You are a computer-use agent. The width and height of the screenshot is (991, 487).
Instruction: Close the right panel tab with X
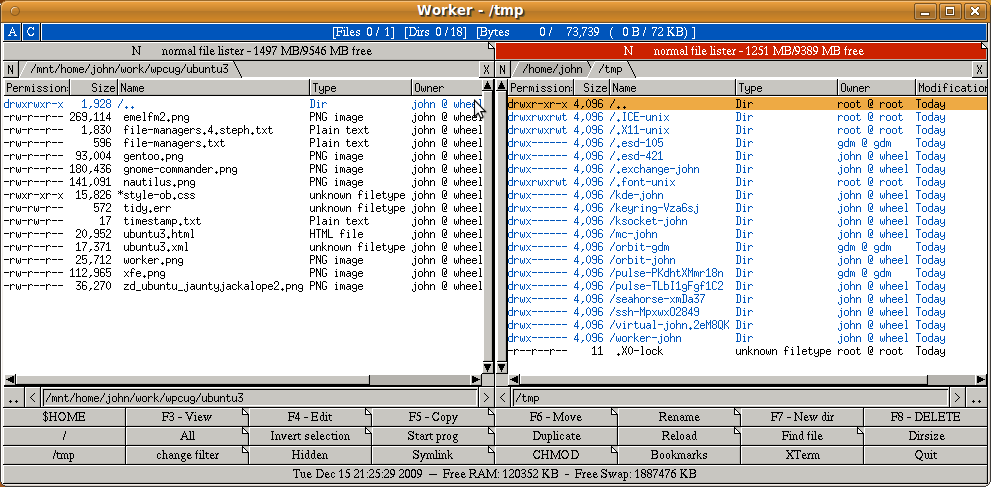pyautogui.click(x=980, y=69)
